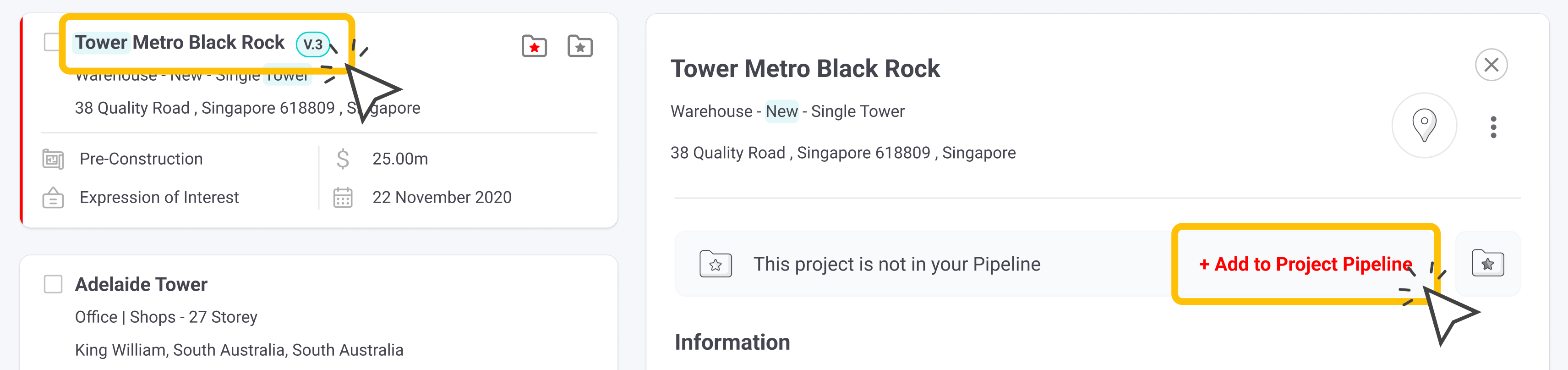Viewport: 1568px width, 370px height.
Task: Click the grey star folder icon on card
Action: [579, 46]
